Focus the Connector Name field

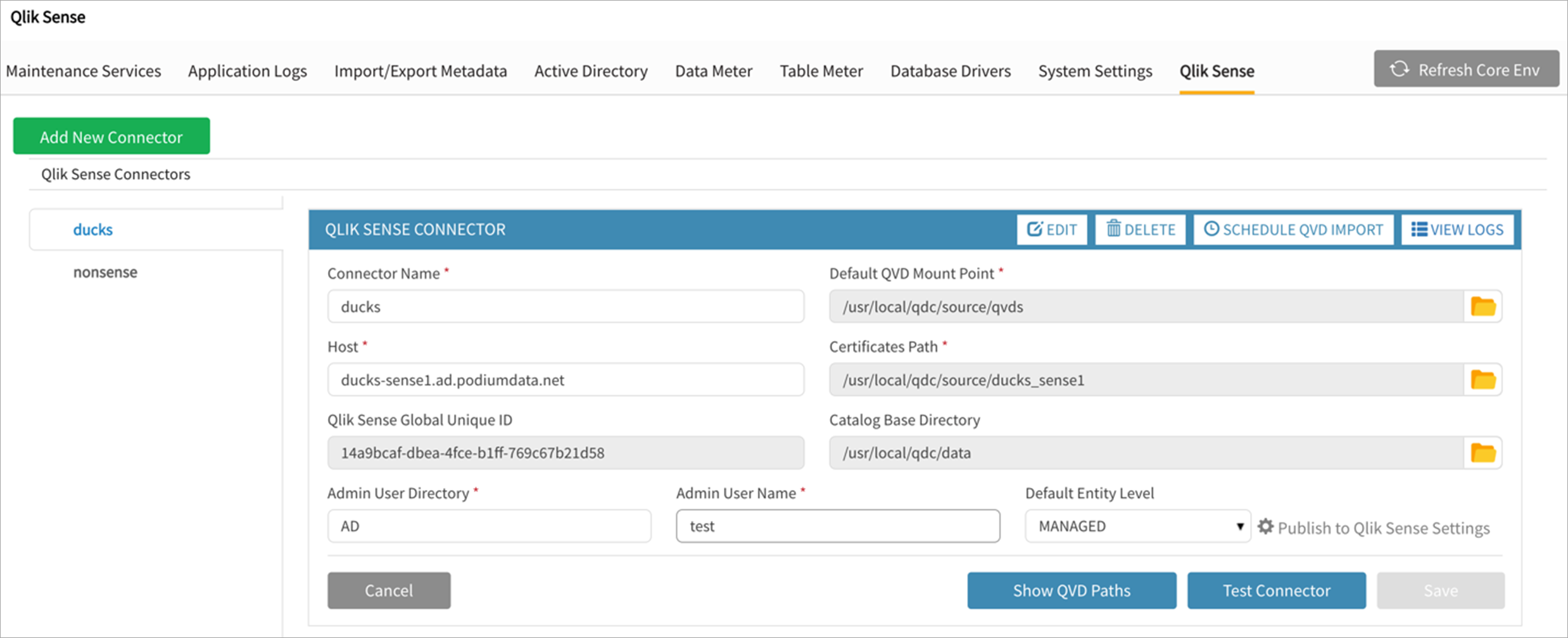tap(566, 307)
